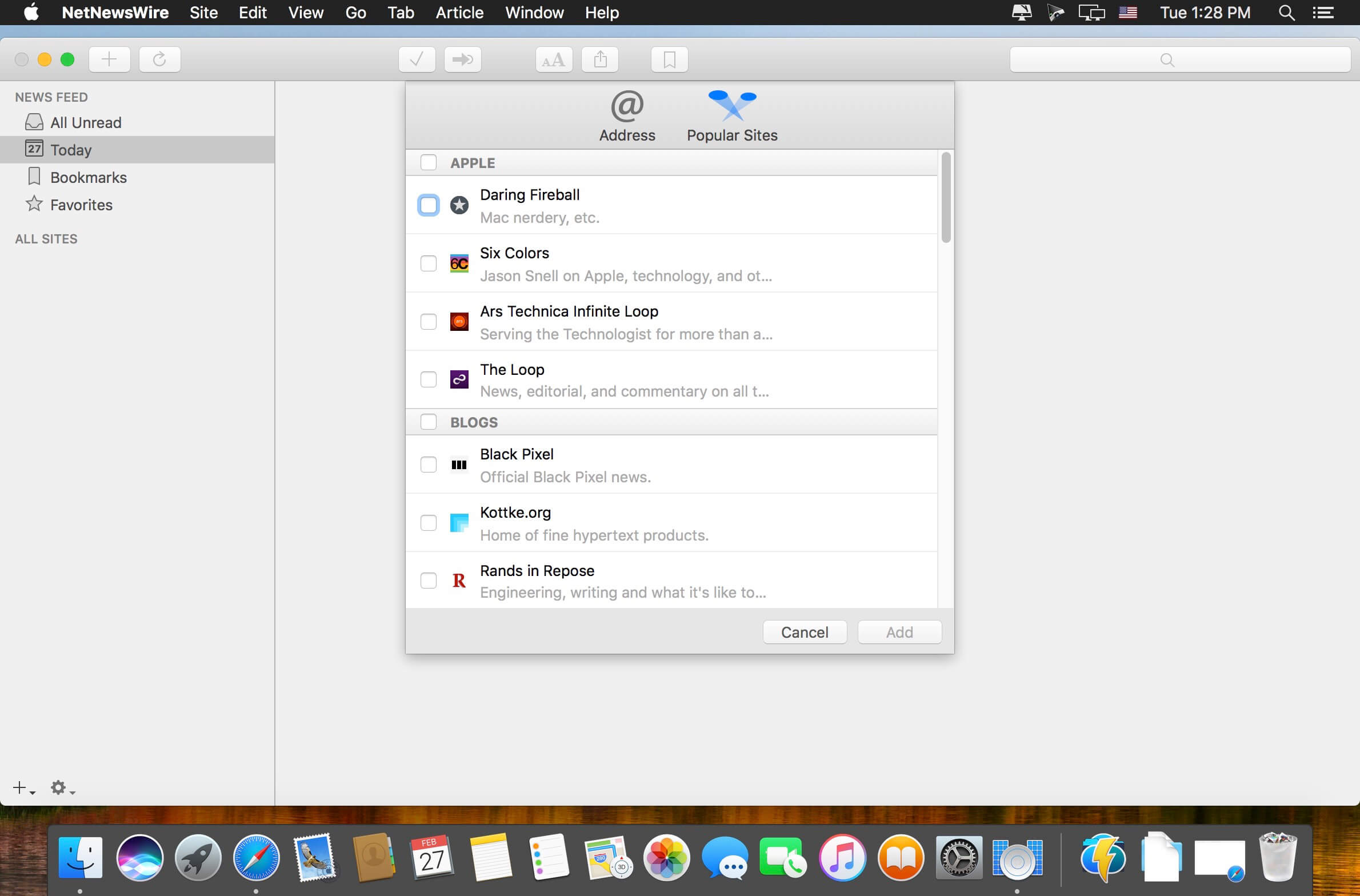
Task: Mark all as read with checkmark button
Action: 417,59
